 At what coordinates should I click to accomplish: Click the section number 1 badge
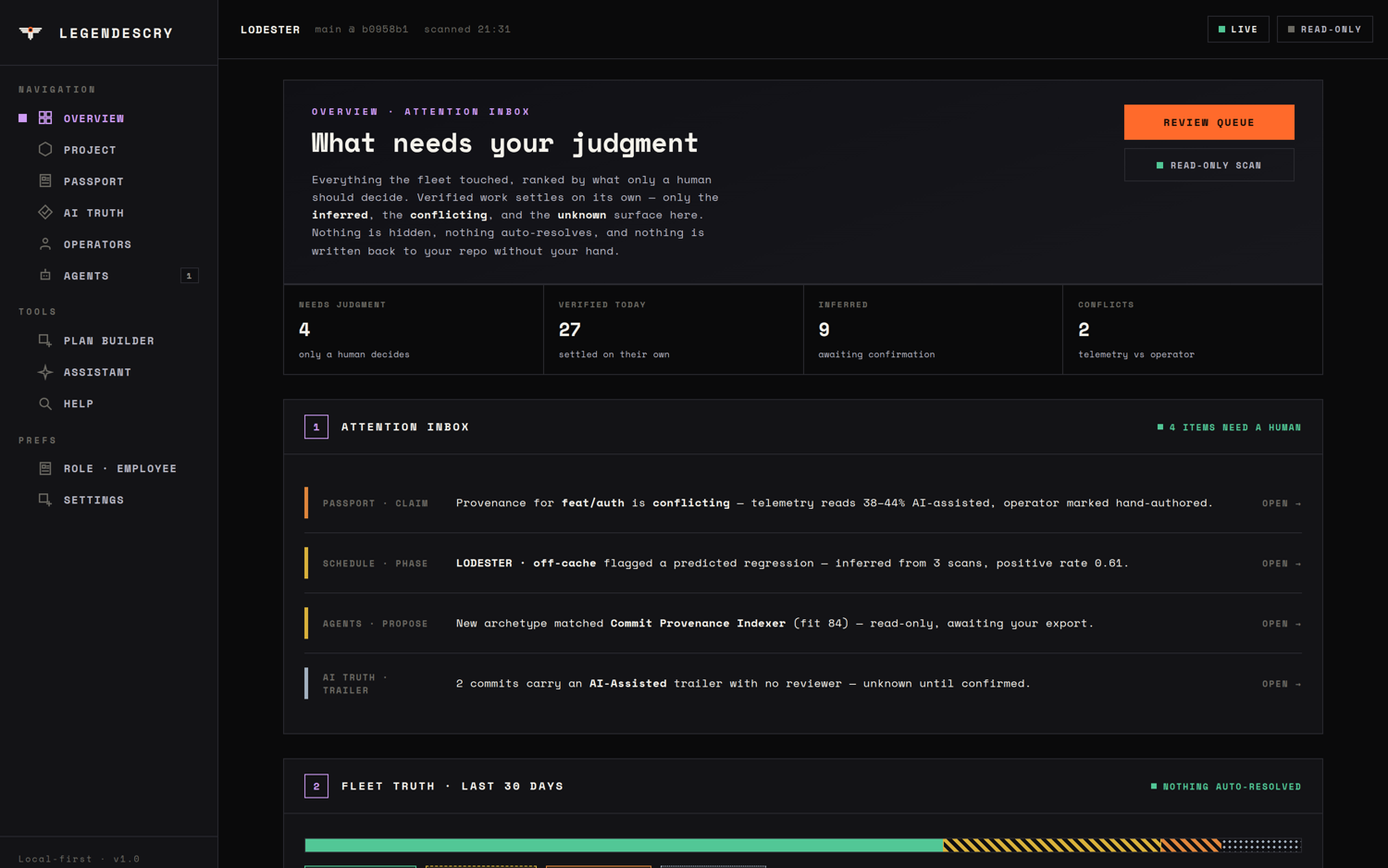click(316, 427)
